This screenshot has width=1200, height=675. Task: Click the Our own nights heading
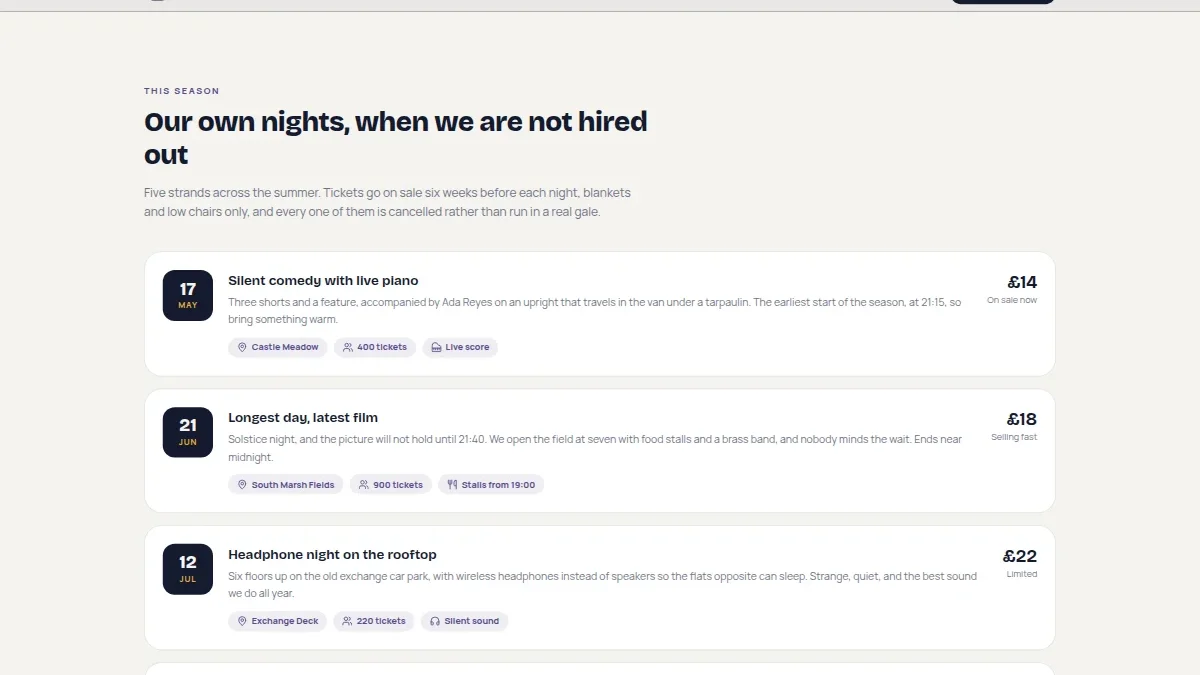396,138
